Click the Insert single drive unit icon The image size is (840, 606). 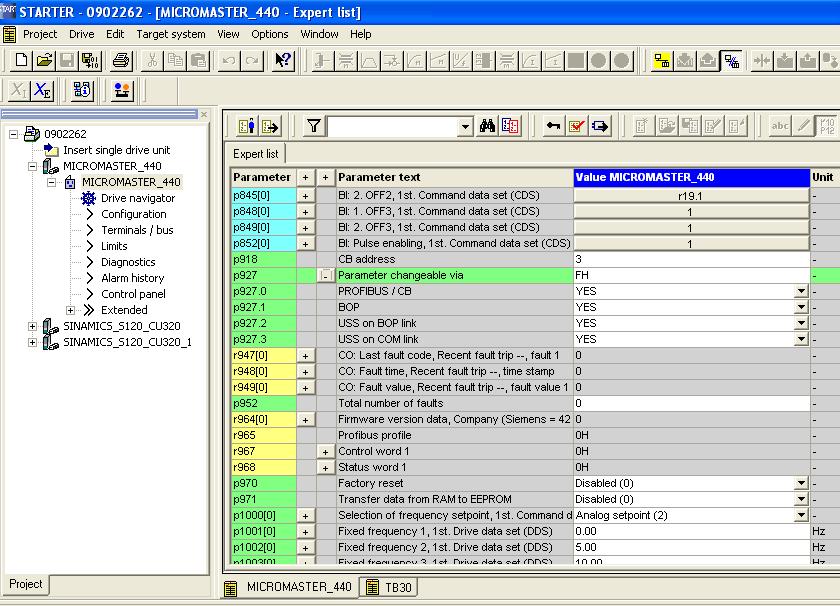[x=51, y=150]
